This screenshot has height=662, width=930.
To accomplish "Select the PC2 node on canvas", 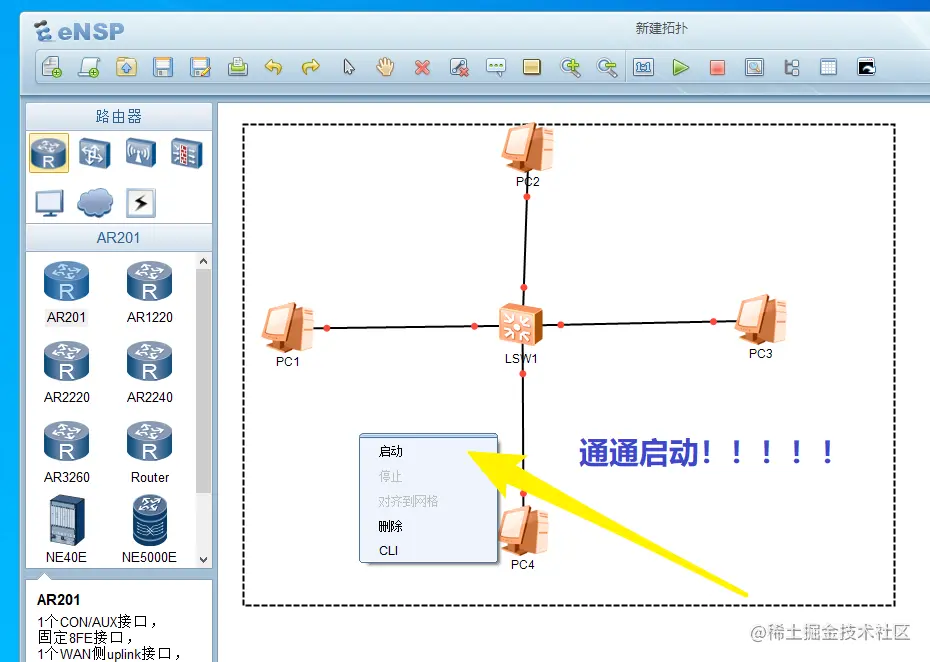I will tap(528, 149).
